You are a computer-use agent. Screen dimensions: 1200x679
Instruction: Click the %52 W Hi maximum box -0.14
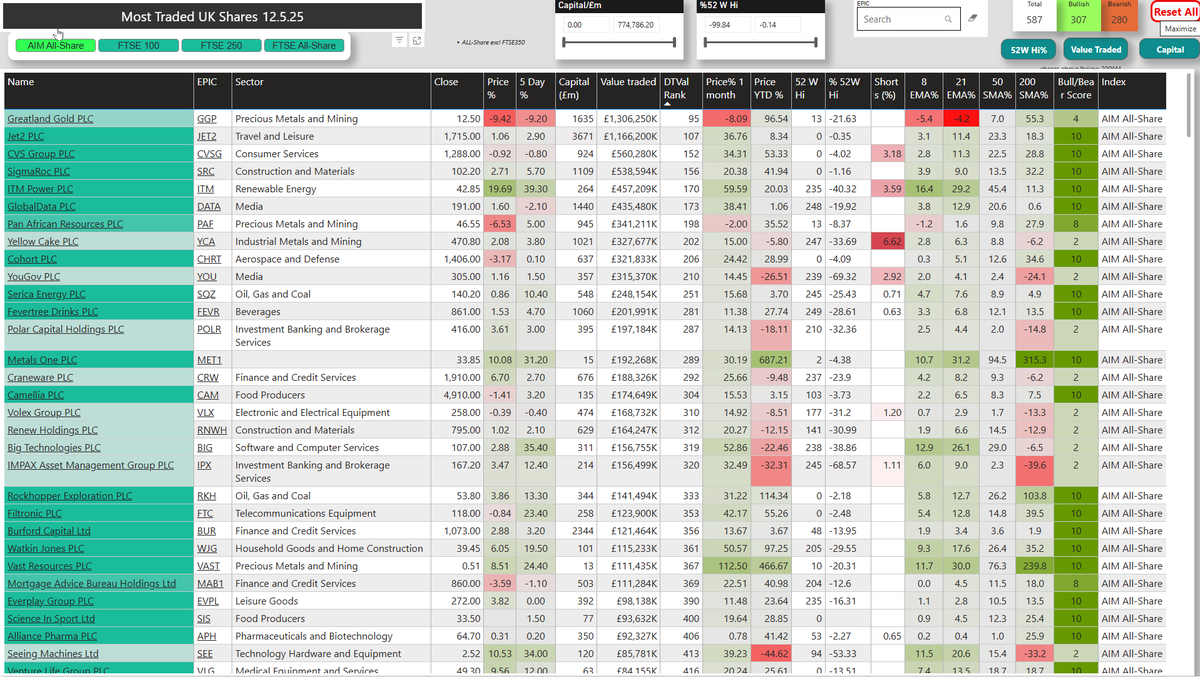779,24
